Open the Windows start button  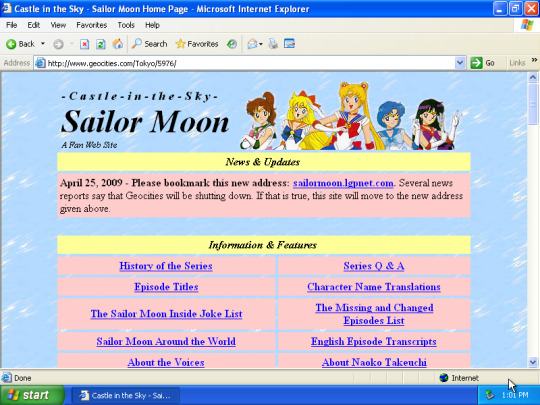[x=32, y=395]
